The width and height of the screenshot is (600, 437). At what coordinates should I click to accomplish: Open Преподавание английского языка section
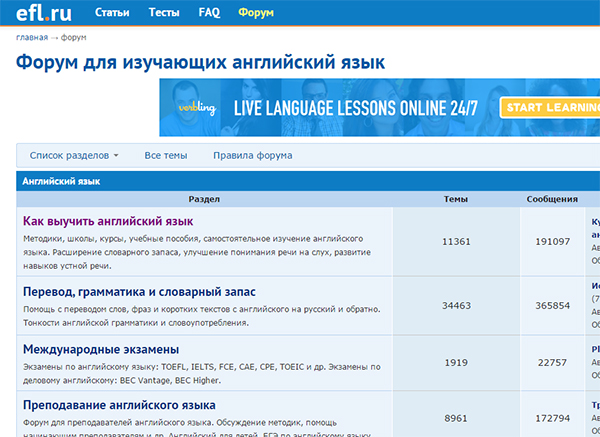pyautogui.click(x=119, y=405)
